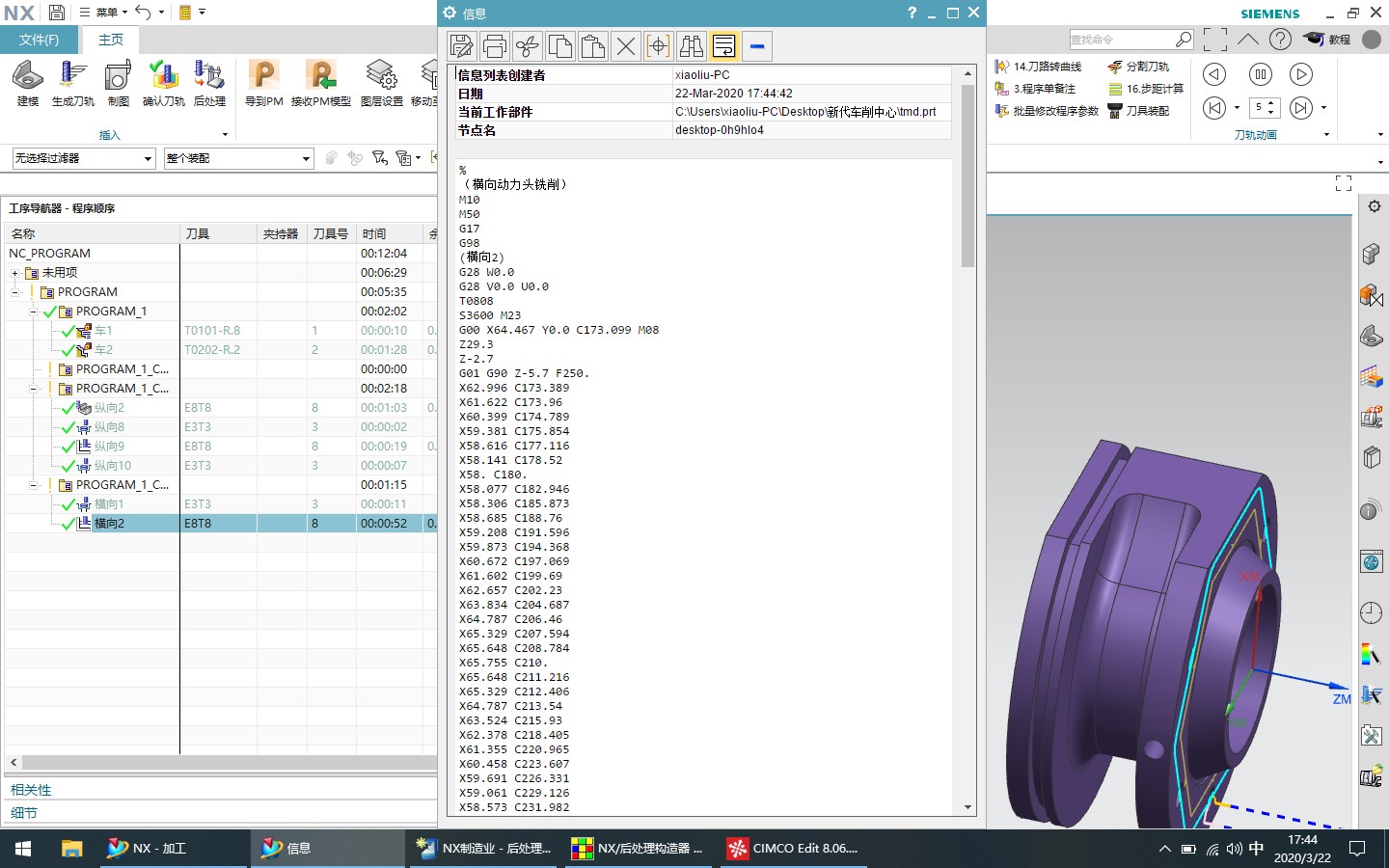
Task: Run 后处理 postprocess icon
Action: (209, 83)
